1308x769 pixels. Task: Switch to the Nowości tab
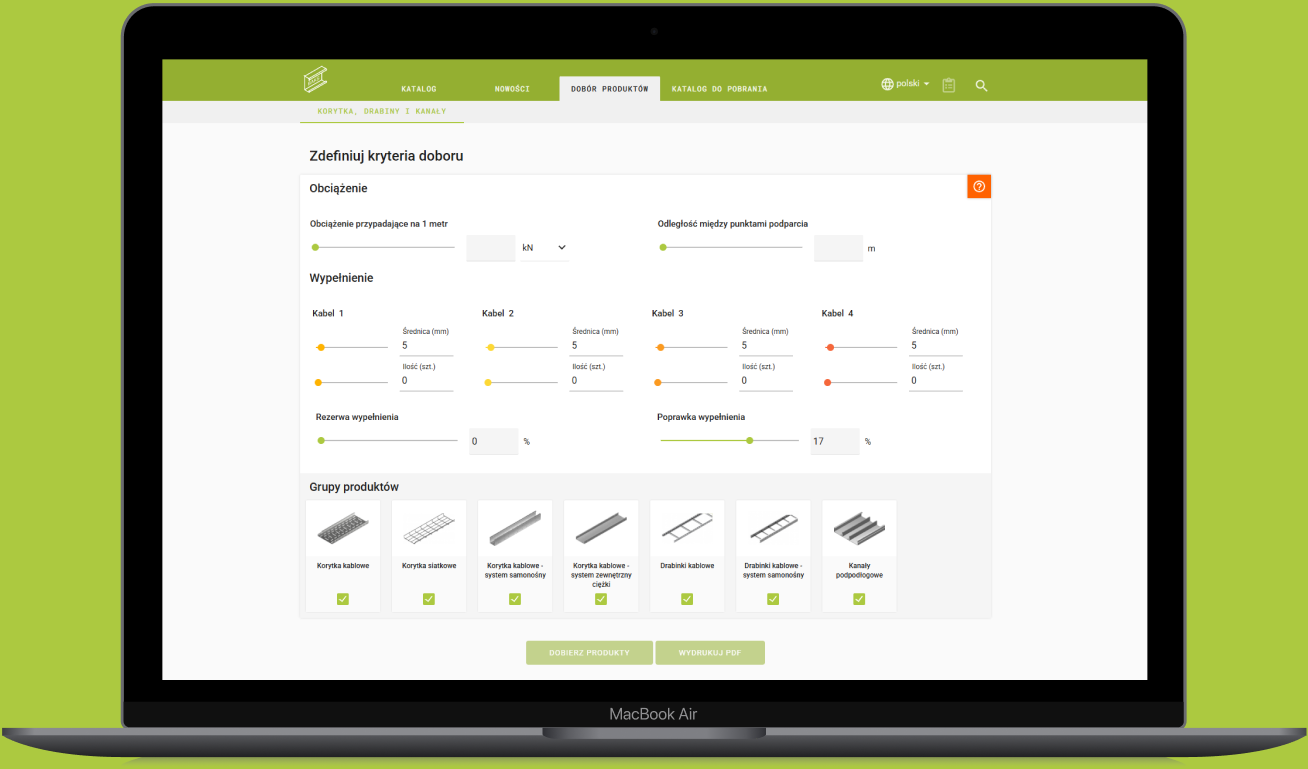(512, 89)
